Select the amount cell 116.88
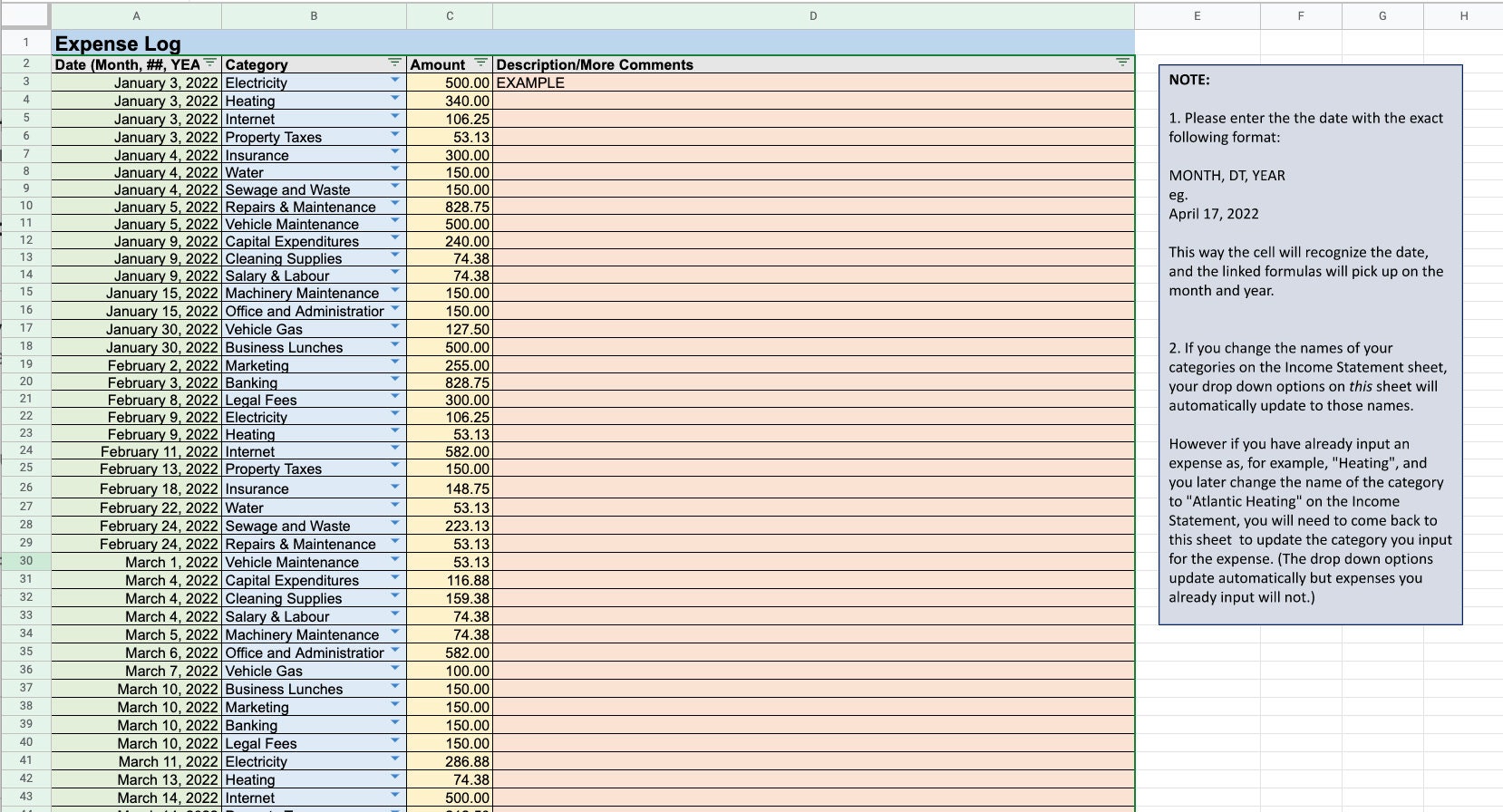This screenshot has height=812, width=1503. [450, 580]
